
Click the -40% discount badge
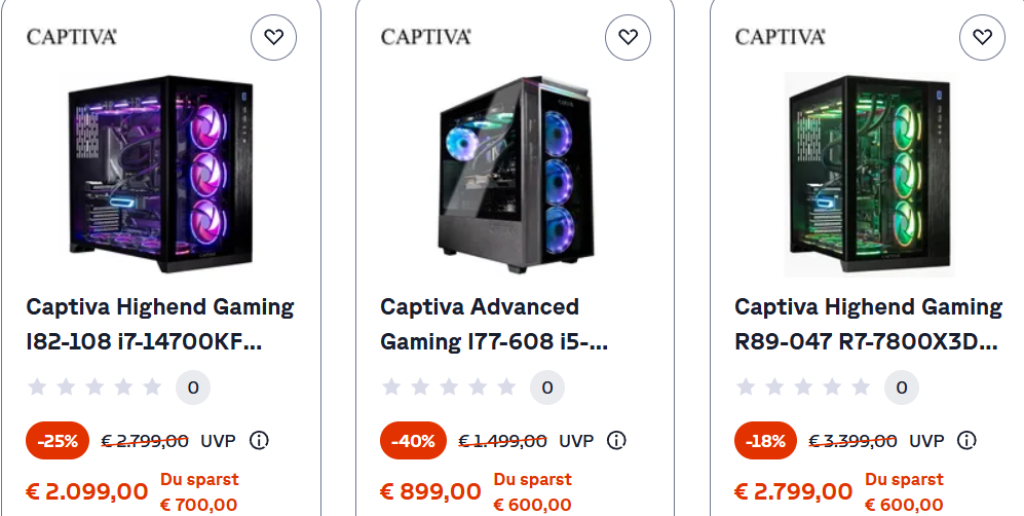click(x=413, y=441)
